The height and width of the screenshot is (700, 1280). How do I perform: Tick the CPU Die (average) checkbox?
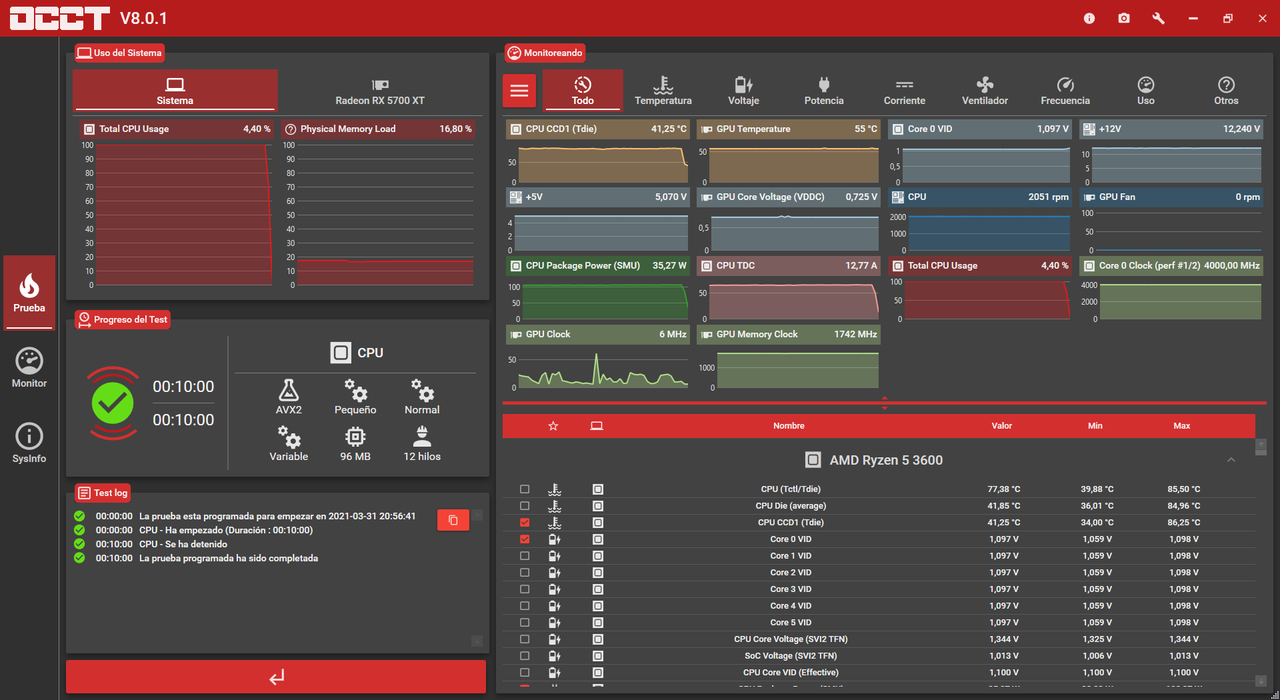click(525, 506)
